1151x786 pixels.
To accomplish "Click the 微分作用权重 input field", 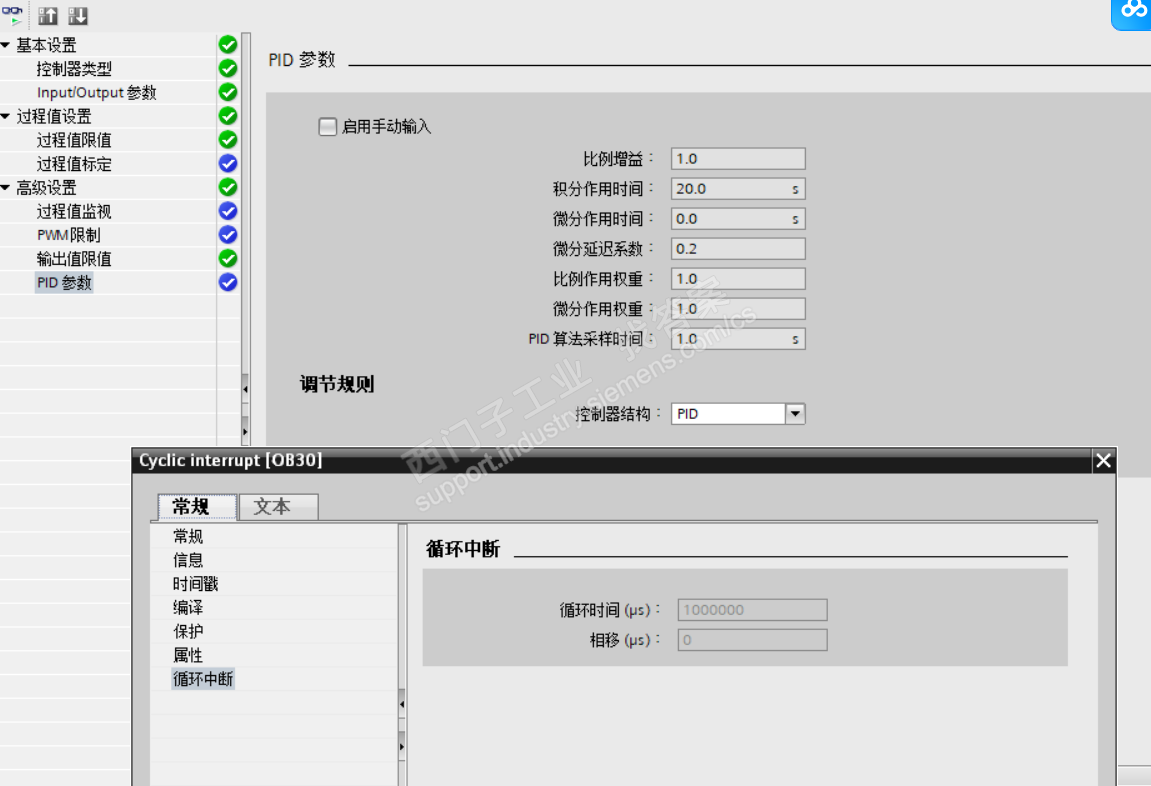I will pos(738,309).
